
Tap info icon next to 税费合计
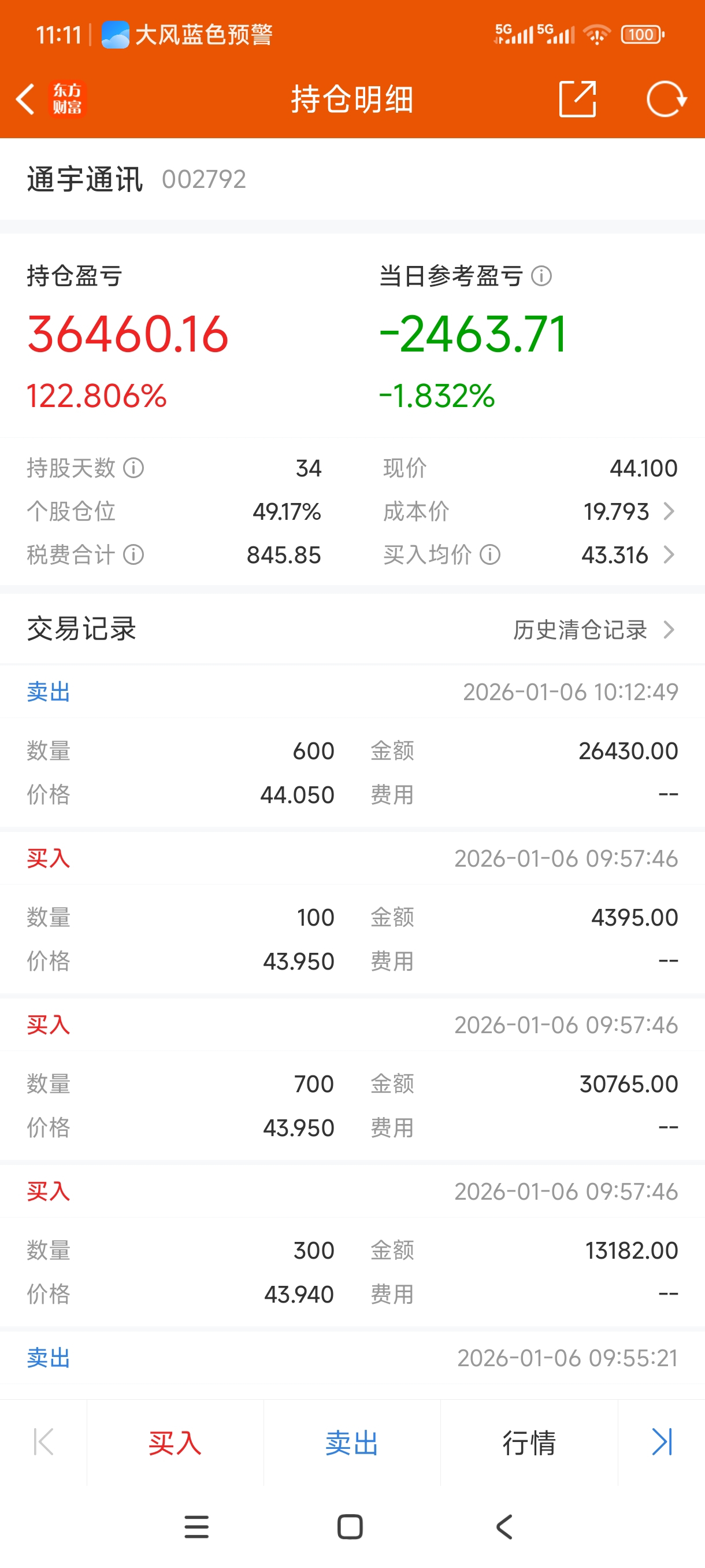134,554
